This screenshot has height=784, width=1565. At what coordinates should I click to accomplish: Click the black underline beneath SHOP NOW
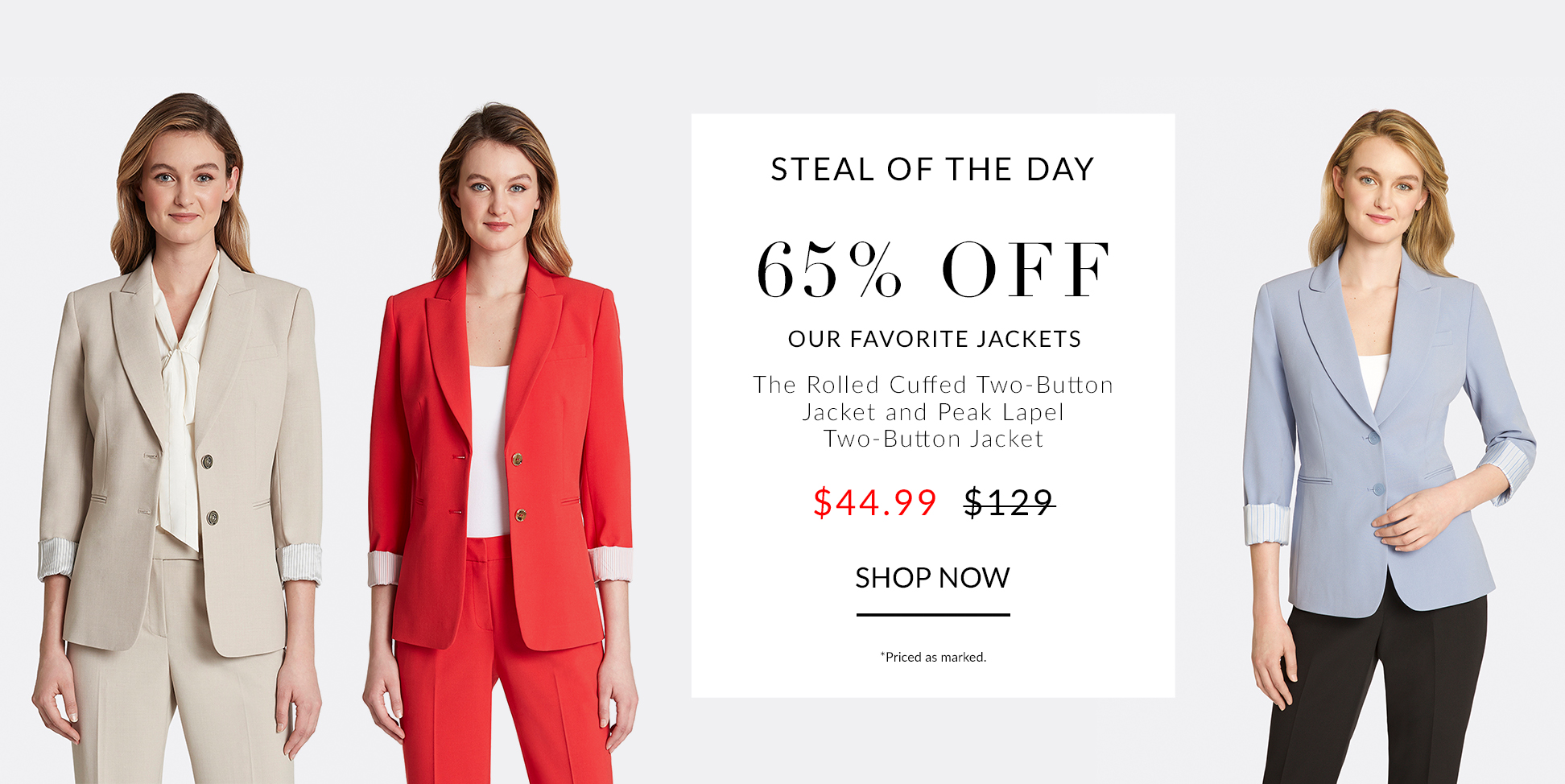click(932, 615)
